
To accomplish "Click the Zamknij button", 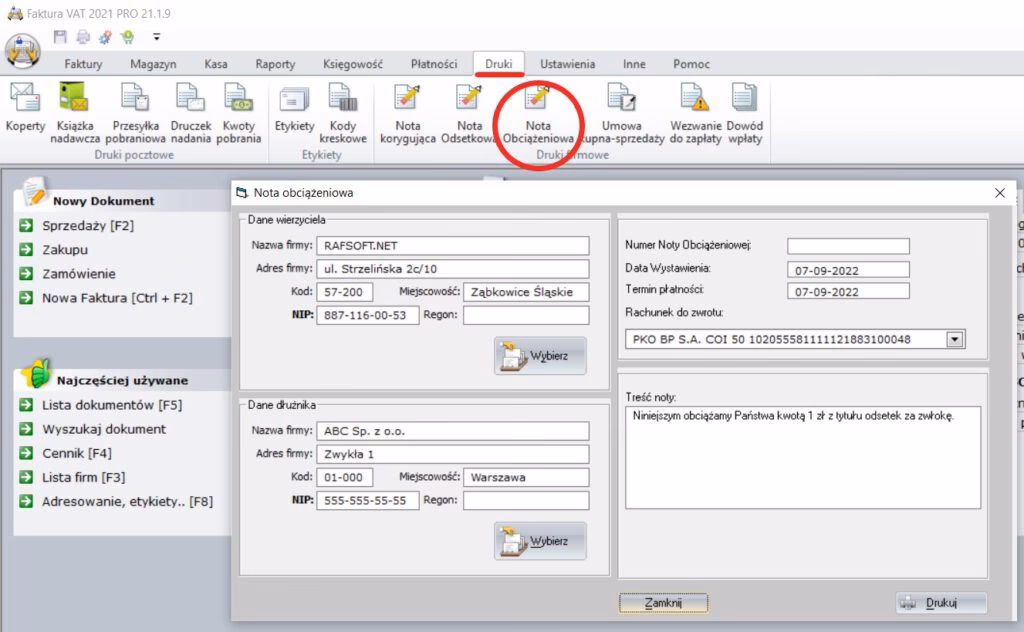I will (663, 603).
